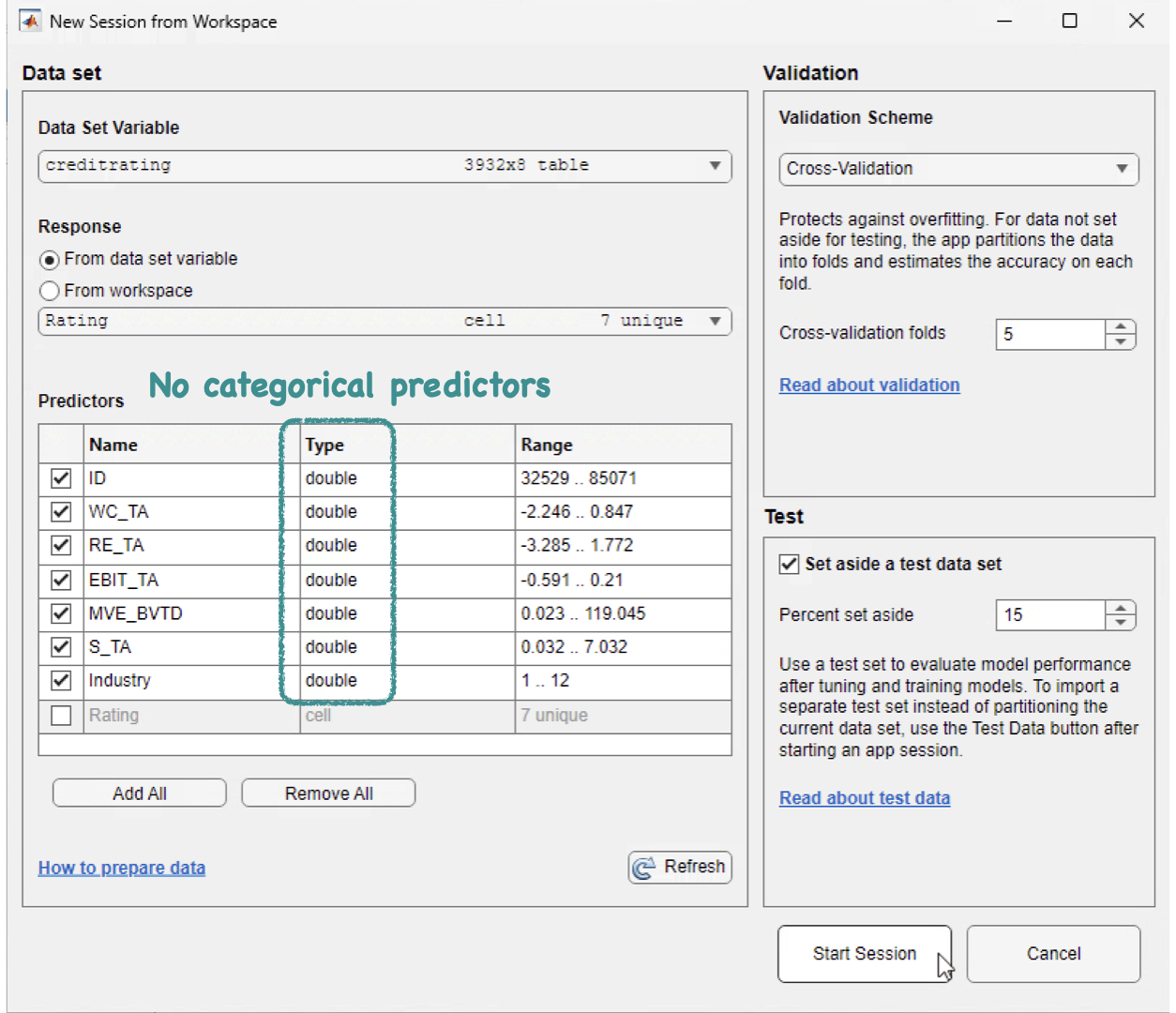
Task: Decrease cross-validation folds with down arrow
Action: point(1121,342)
